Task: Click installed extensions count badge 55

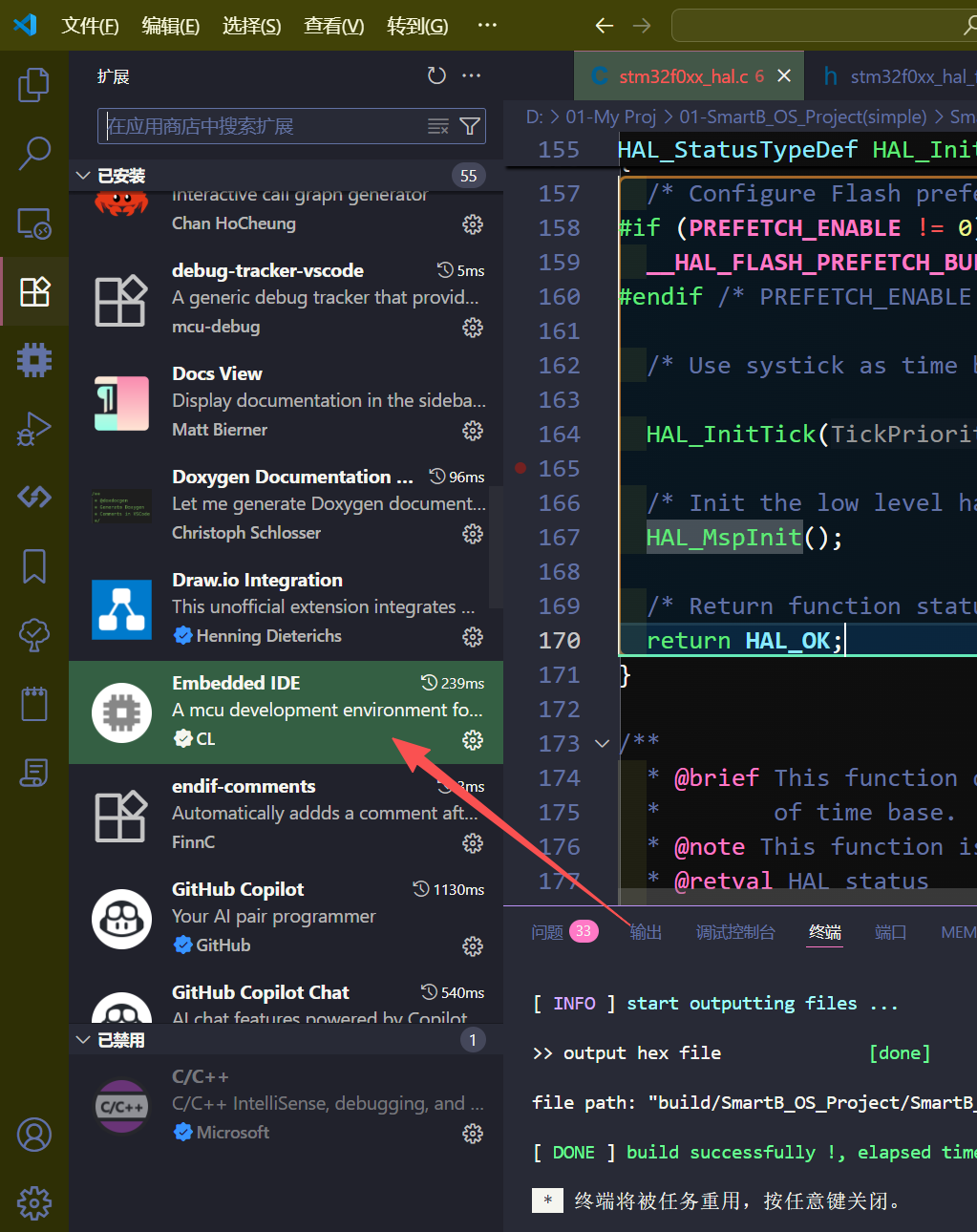Action: [x=469, y=176]
